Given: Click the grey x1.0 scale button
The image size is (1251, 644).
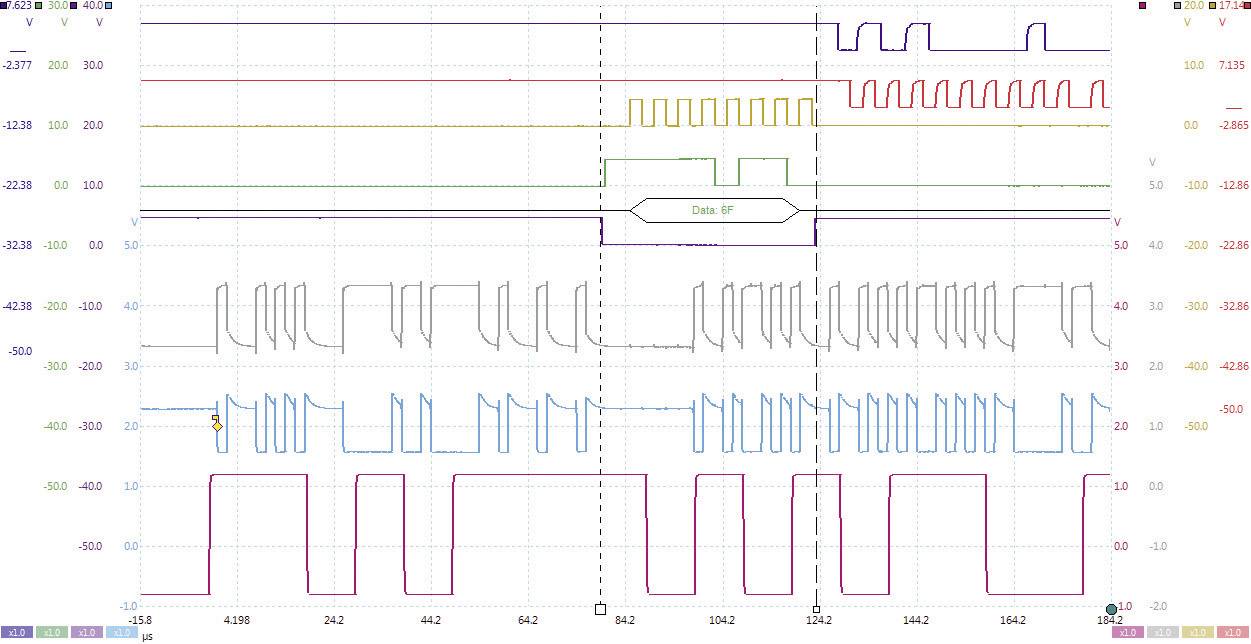Looking at the screenshot, I should [1161, 633].
